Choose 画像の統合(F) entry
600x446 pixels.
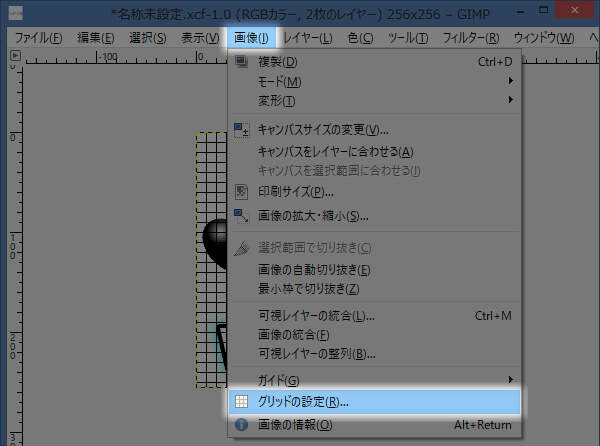point(374,335)
